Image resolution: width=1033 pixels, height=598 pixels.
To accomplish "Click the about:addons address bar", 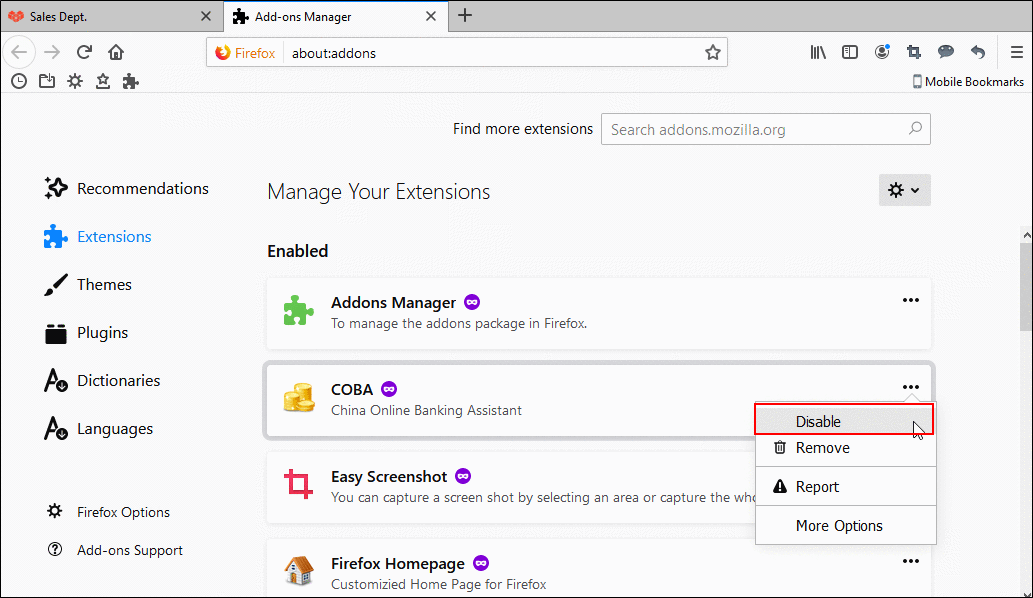I will click(x=494, y=53).
